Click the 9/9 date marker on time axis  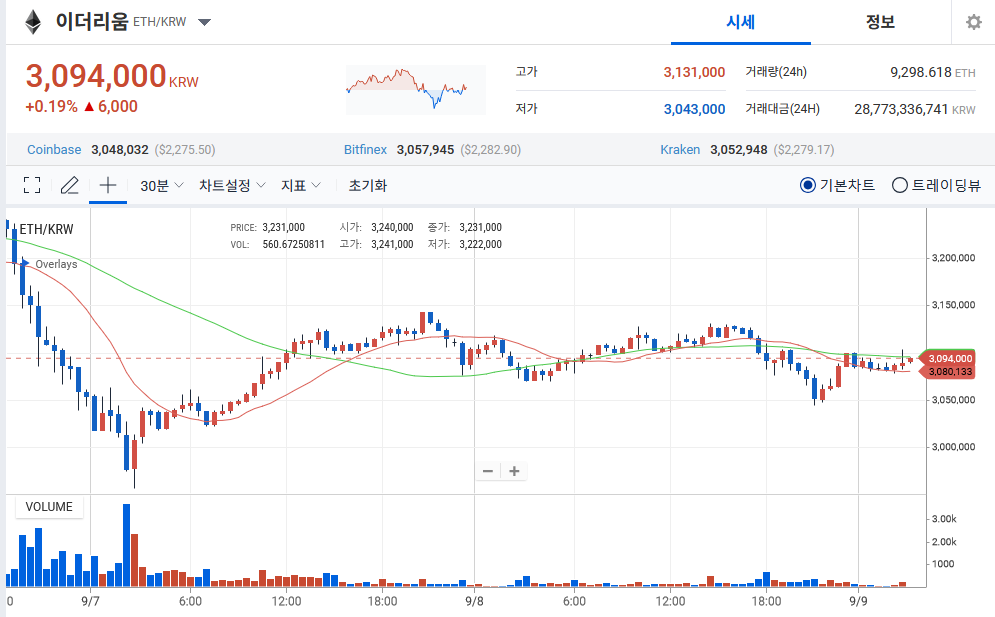coord(858,601)
